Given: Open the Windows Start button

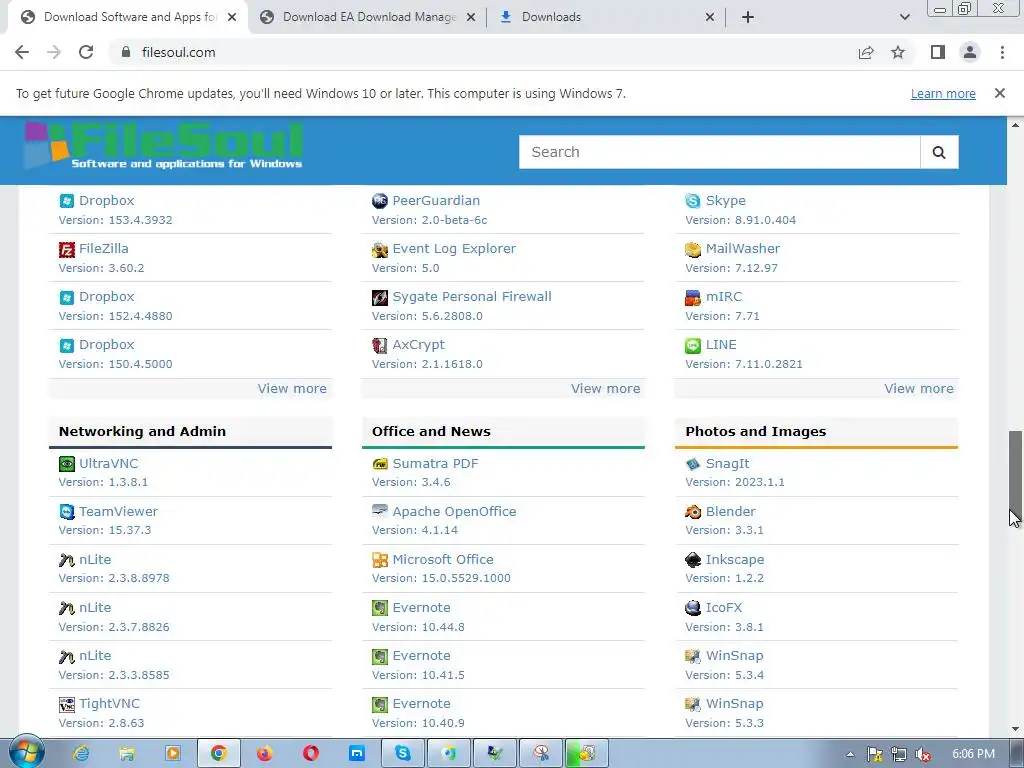Looking at the screenshot, I should pyautogui.click(x=25, y=753).
